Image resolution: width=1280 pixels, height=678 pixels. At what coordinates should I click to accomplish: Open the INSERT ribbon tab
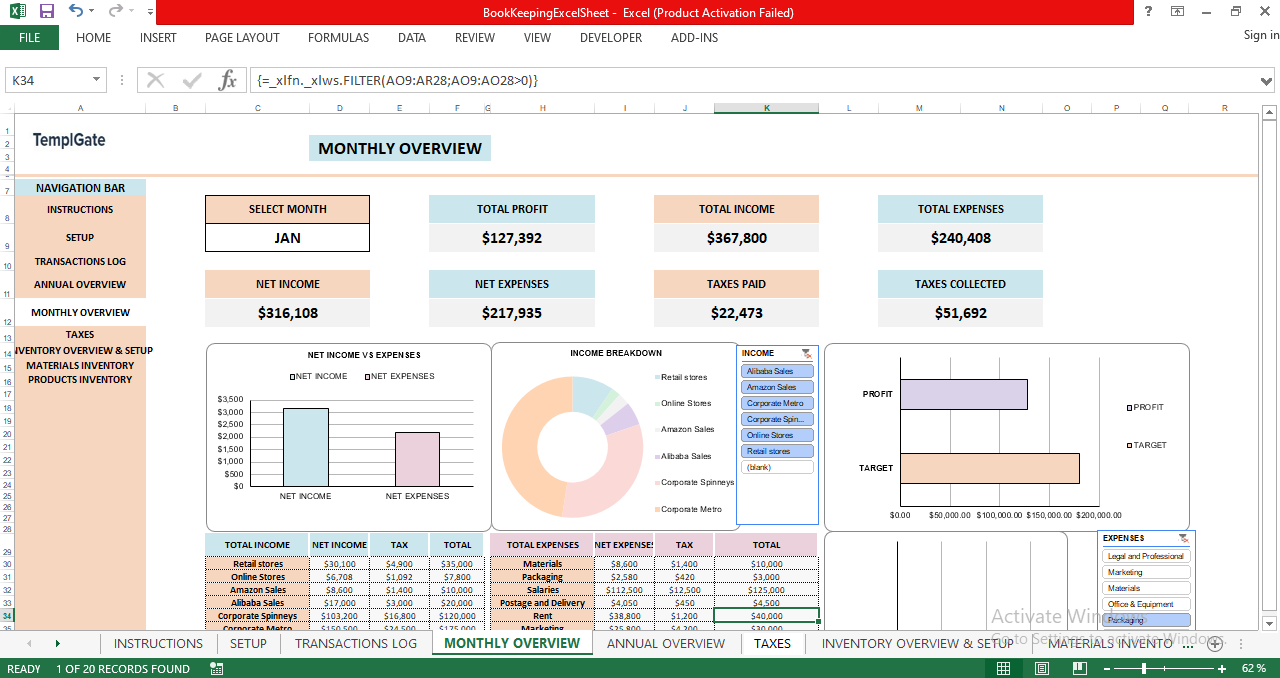[x=158, y=38]
